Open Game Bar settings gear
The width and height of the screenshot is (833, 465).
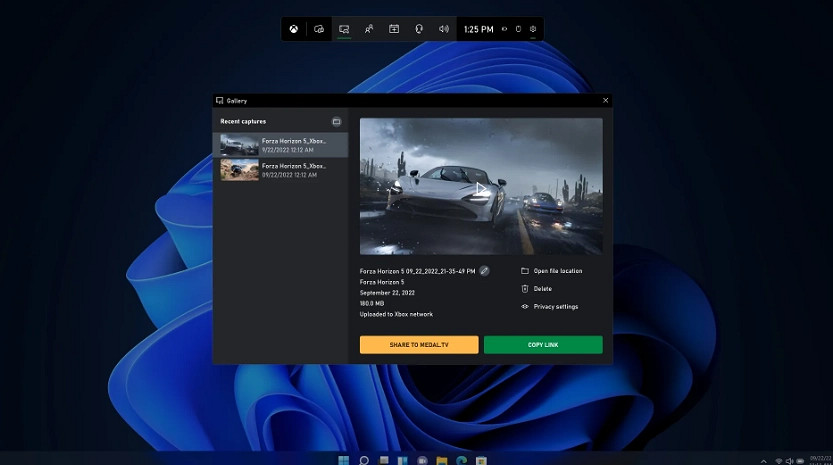pos(534,29)
